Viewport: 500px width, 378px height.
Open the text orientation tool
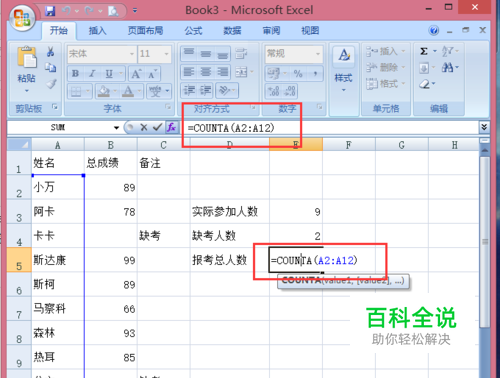227,90
